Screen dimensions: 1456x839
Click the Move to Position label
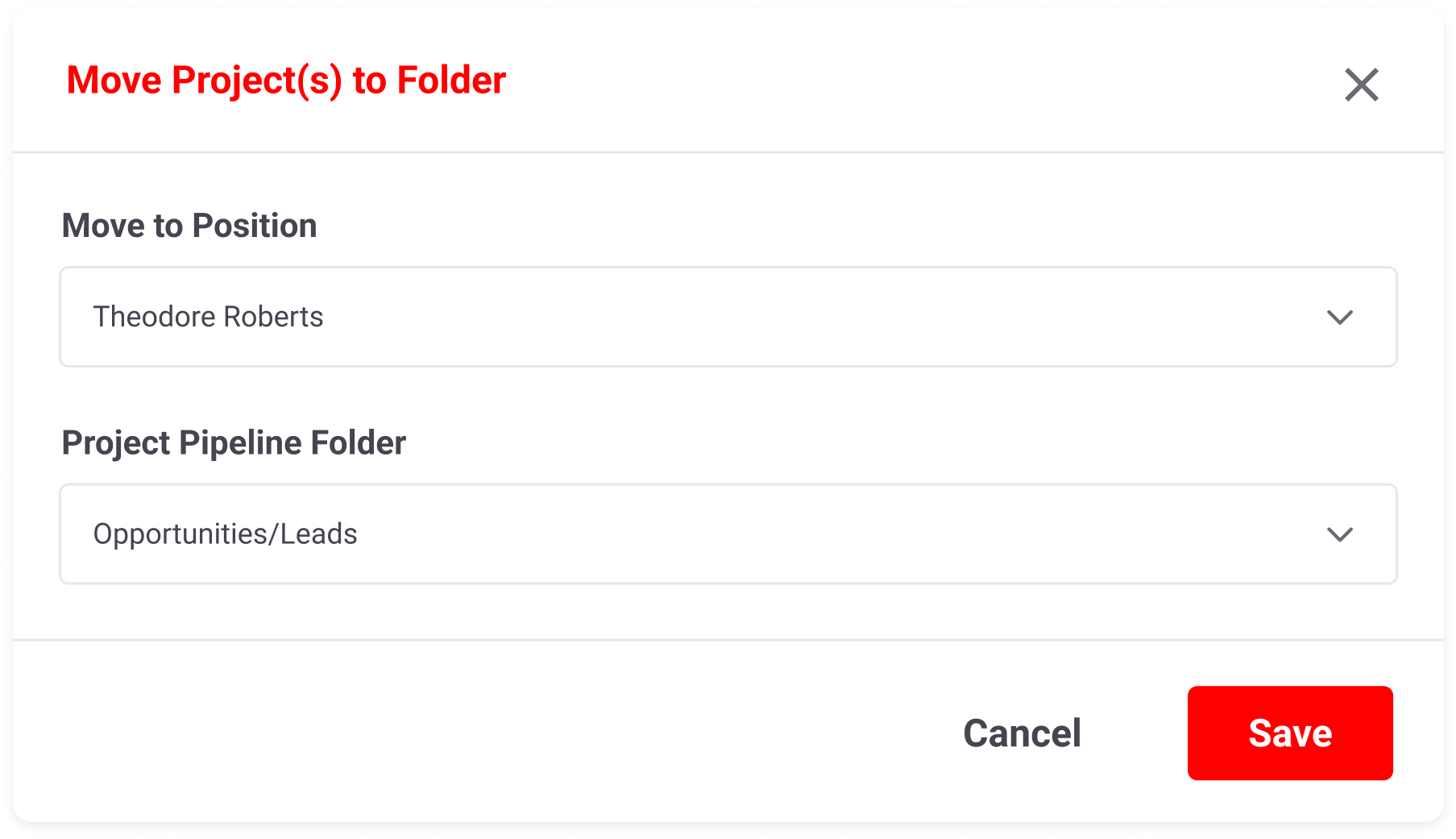tap(189, 226)
